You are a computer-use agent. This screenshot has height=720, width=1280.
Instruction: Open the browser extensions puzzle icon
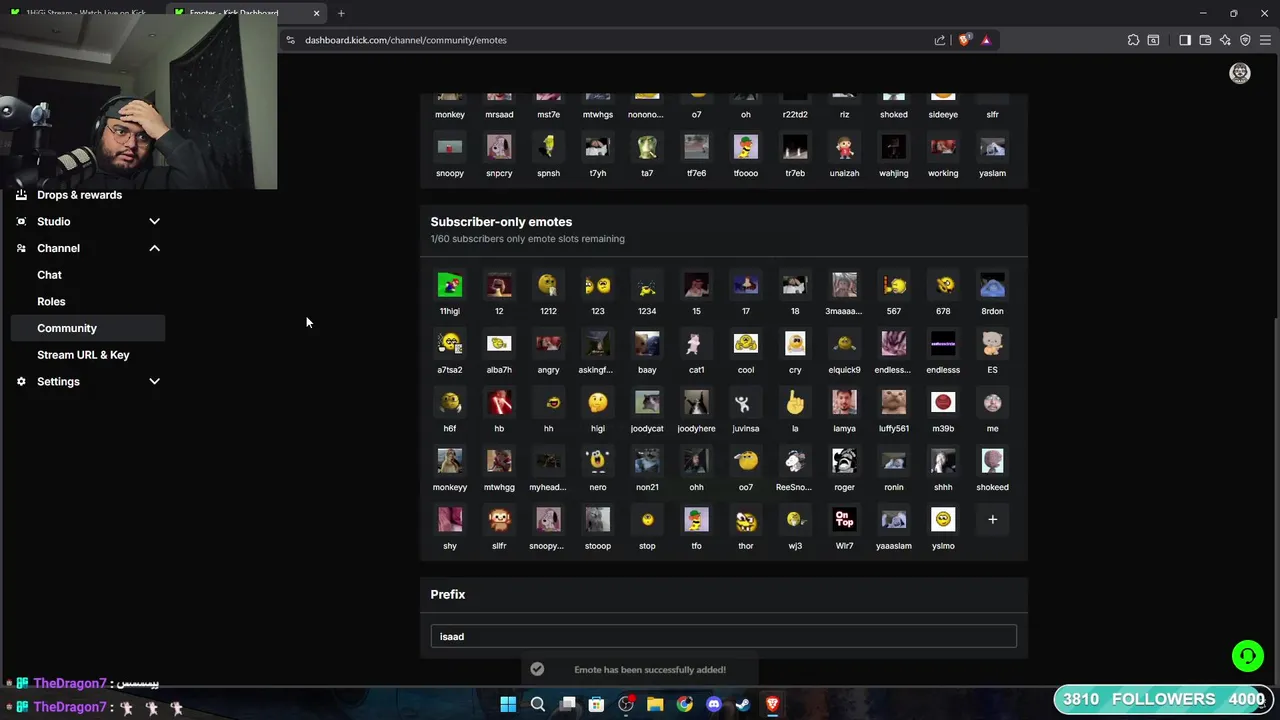click(x=1133, y=40)
